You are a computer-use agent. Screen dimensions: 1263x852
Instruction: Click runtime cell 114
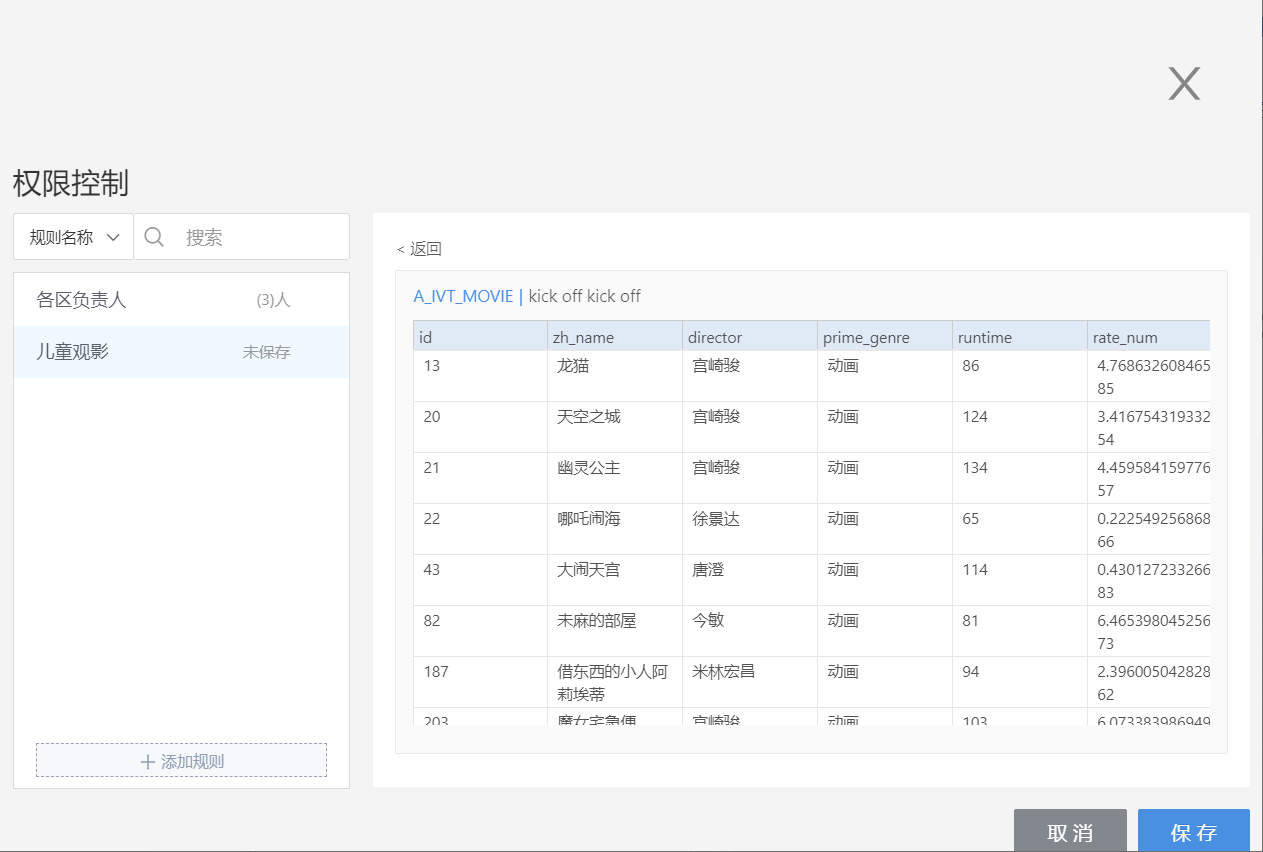pos(1020,581)
